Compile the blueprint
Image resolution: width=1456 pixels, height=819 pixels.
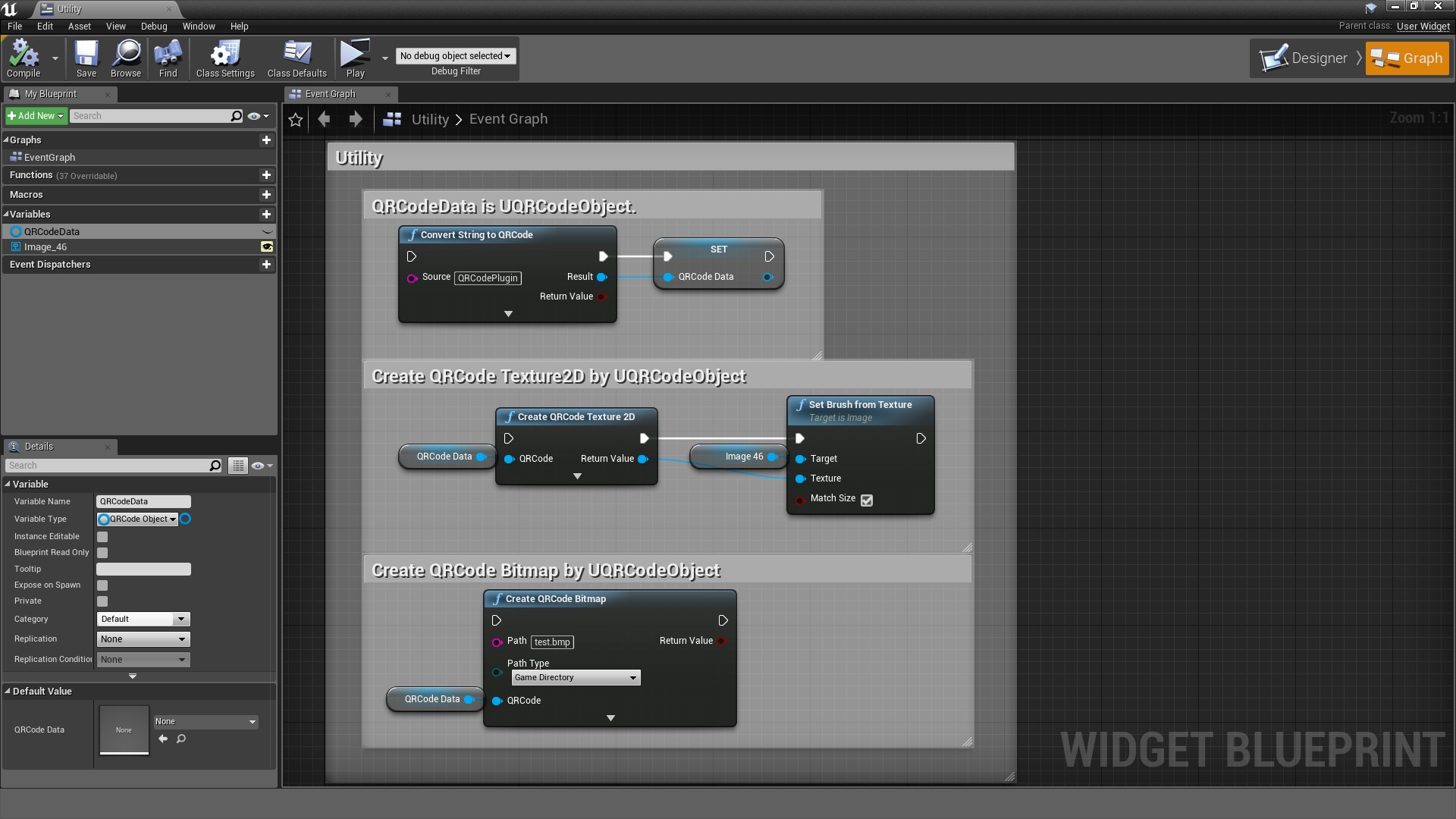coord(24,58)
